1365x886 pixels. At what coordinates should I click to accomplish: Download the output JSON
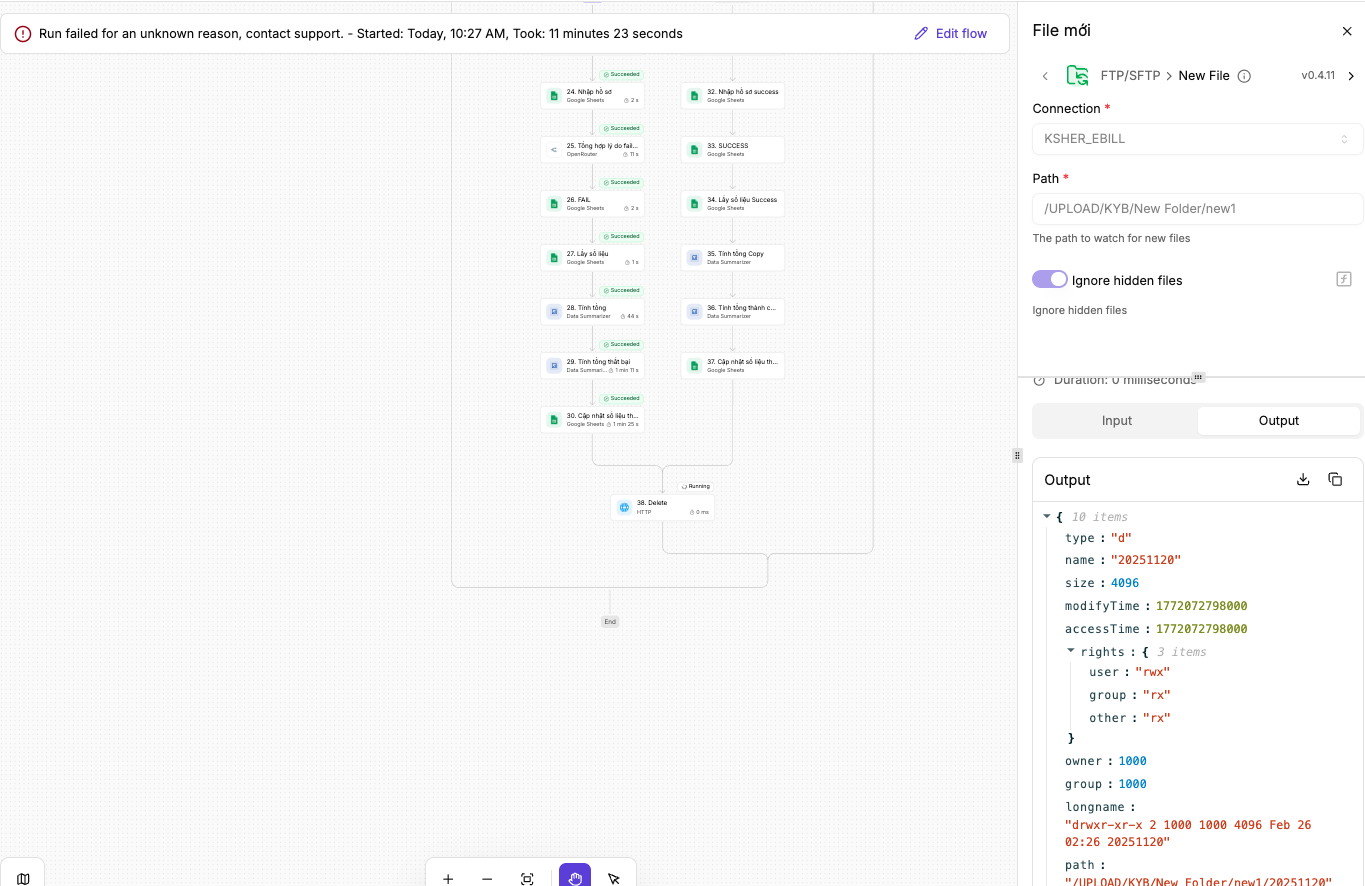coord(1303,480)
